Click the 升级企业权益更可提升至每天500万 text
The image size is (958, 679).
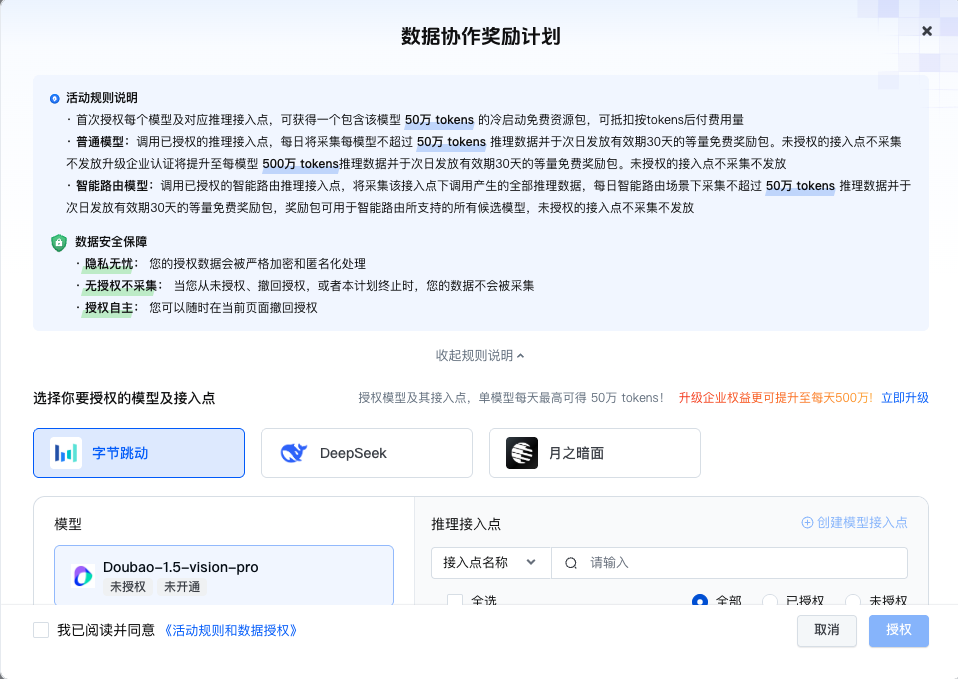(775, 398)
